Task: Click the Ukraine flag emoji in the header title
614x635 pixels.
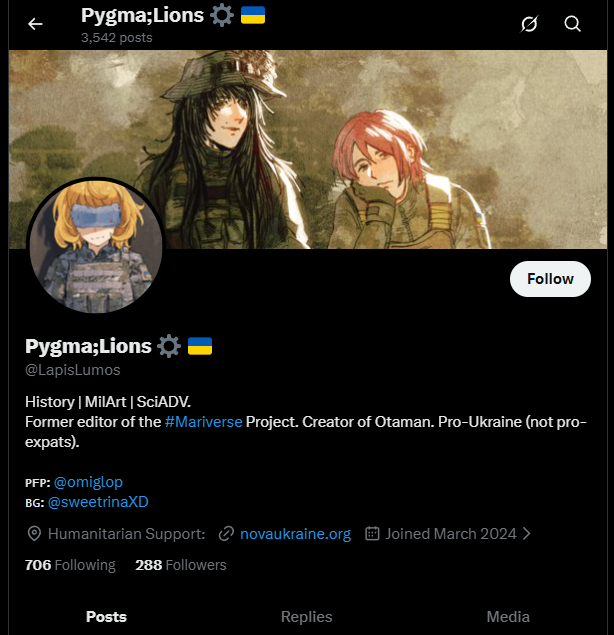Action: 253,15
